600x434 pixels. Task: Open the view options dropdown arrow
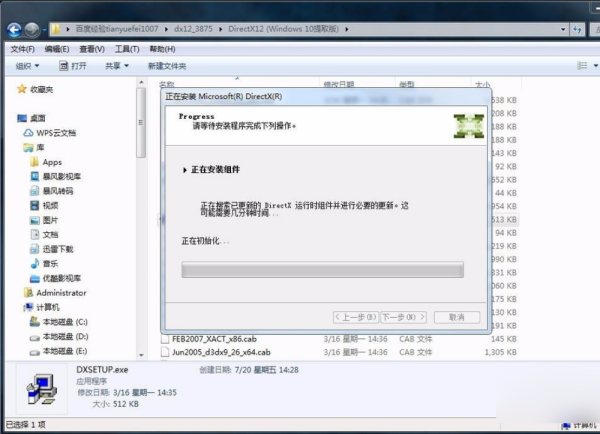pyautogui.click(x=595, y=66)
